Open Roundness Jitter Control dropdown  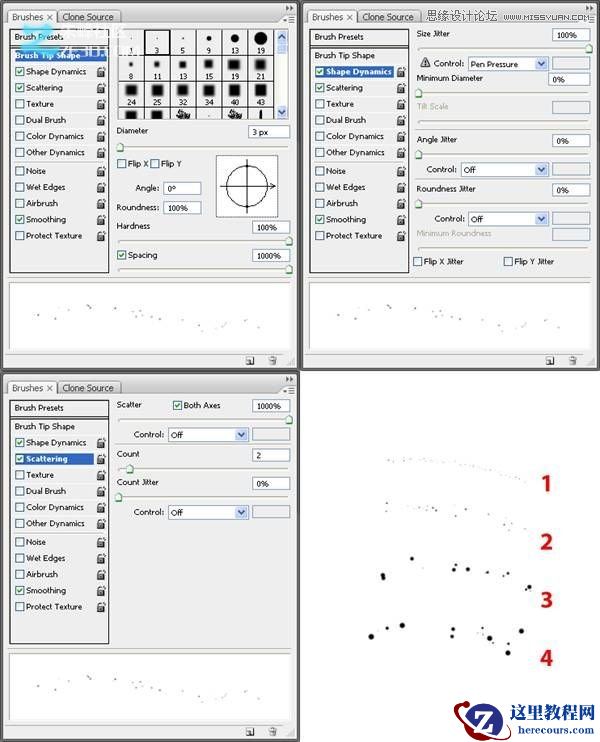tap(508, 219)
